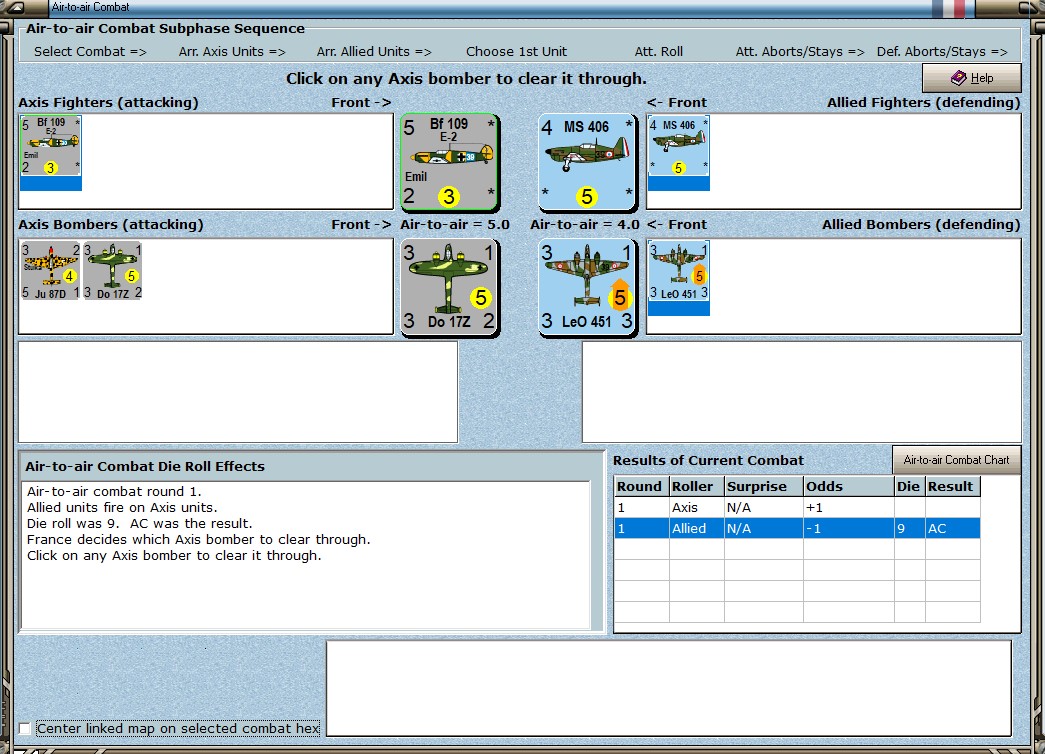Toggle Center linked map on combat hex
Screen dimensions: 1045x754
click(25, 729)
